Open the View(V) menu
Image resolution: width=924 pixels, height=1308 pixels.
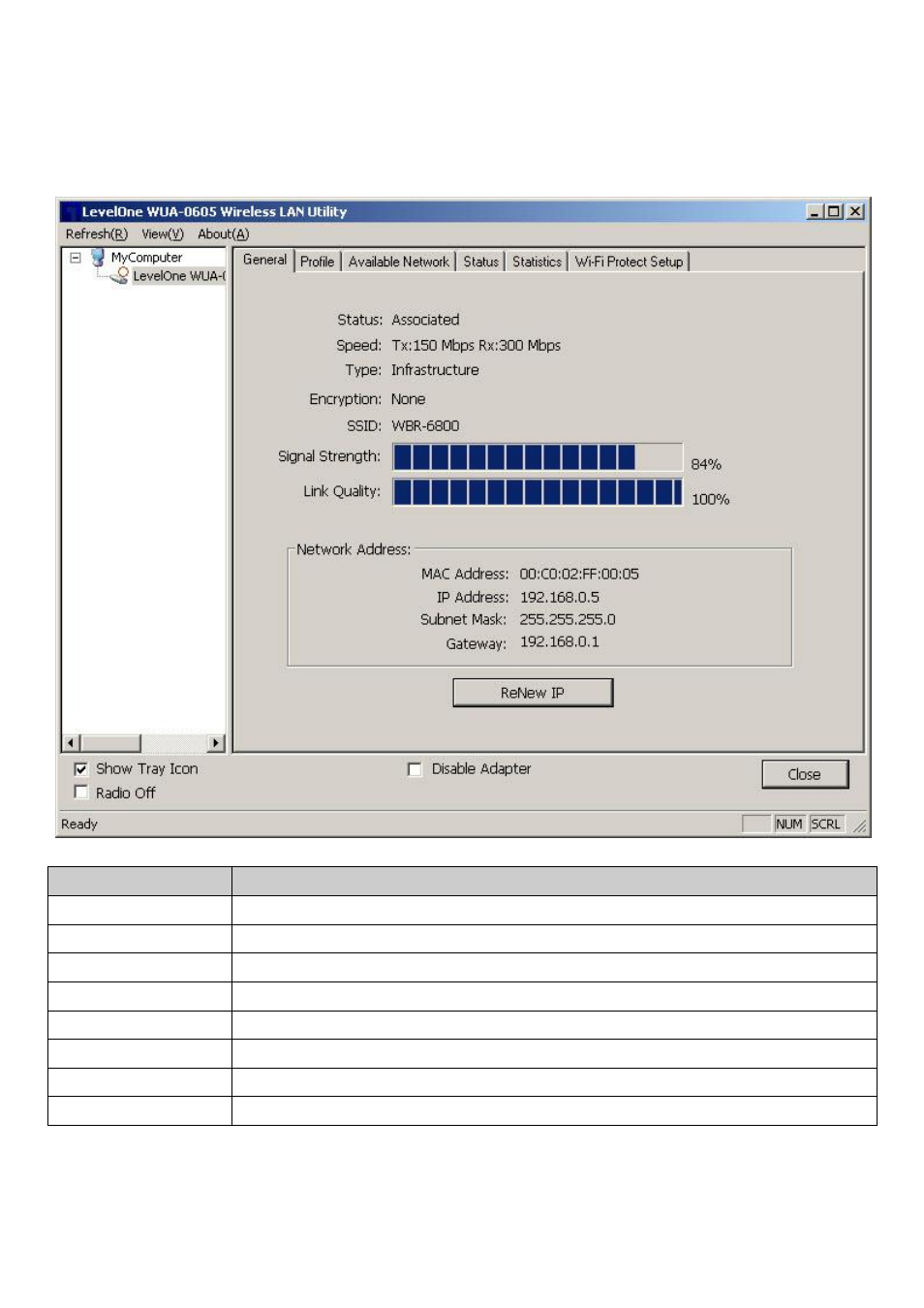pyautogui.click(x=162, y=234)
